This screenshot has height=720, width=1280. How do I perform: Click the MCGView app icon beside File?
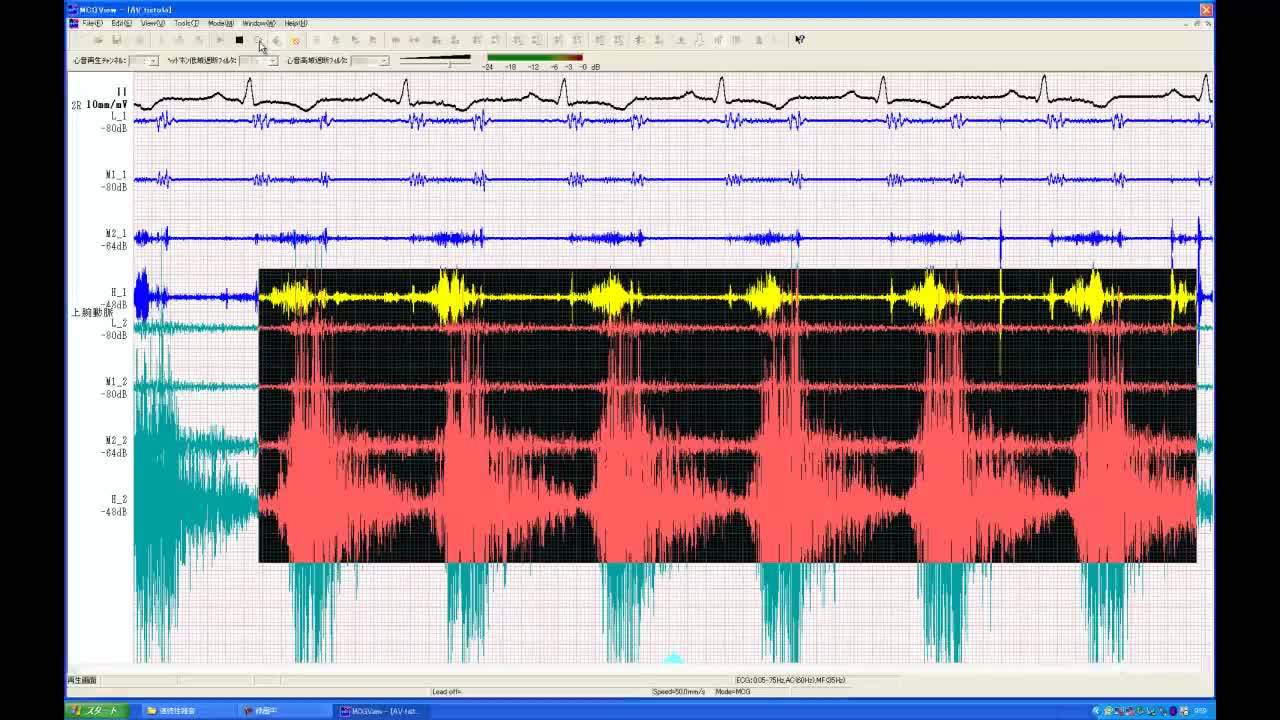coord(73,23)
